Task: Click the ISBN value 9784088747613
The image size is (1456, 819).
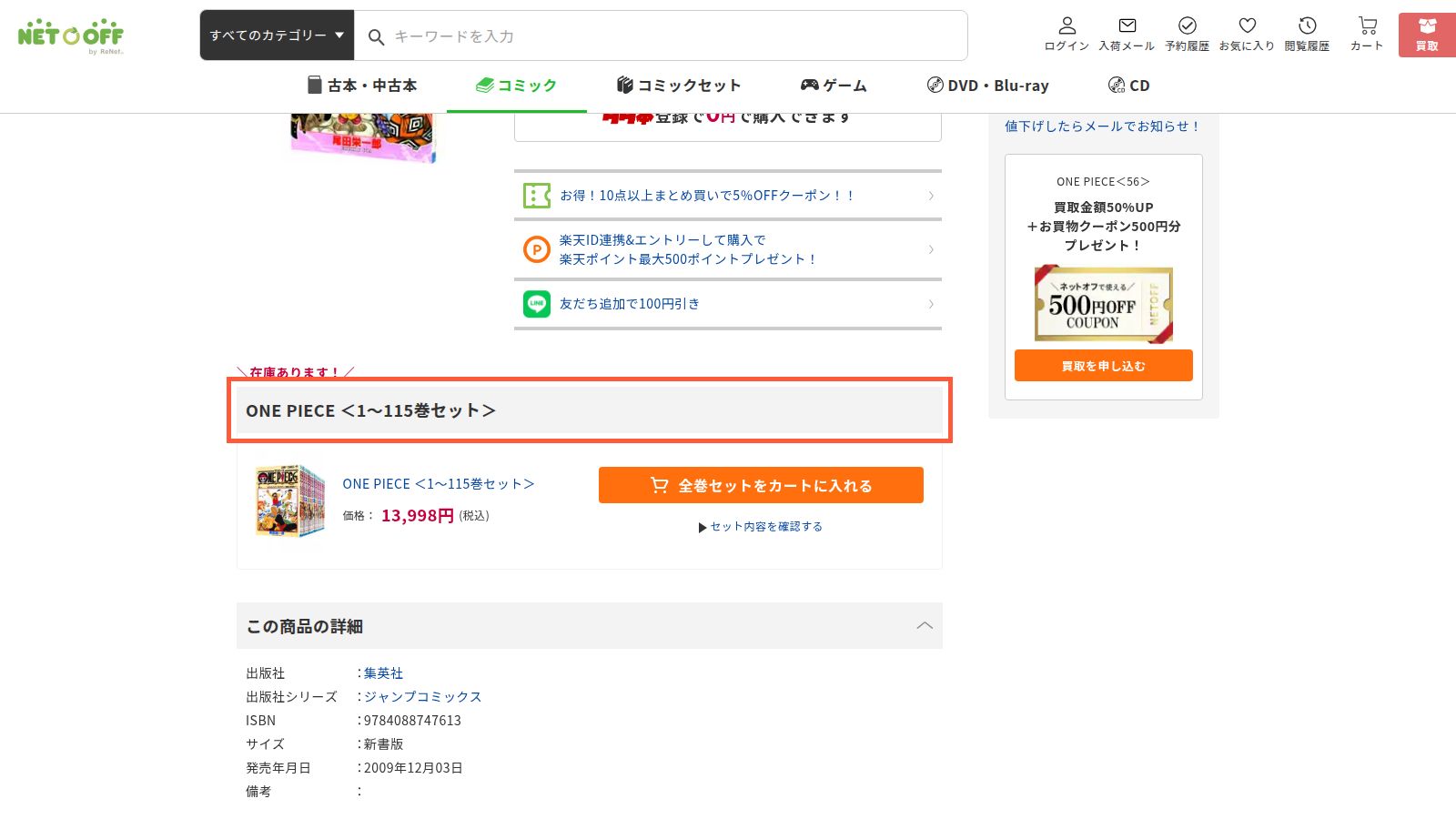Action: coord(412,721)
